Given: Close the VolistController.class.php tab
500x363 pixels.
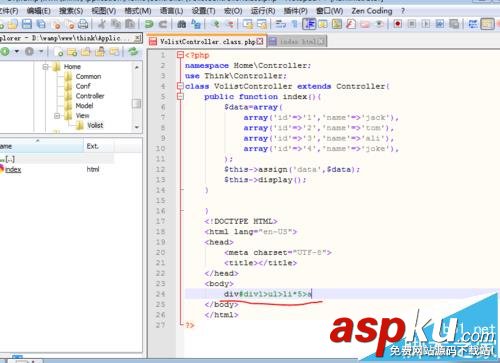Looking at the screenshot, I should [x=260, y=42].
